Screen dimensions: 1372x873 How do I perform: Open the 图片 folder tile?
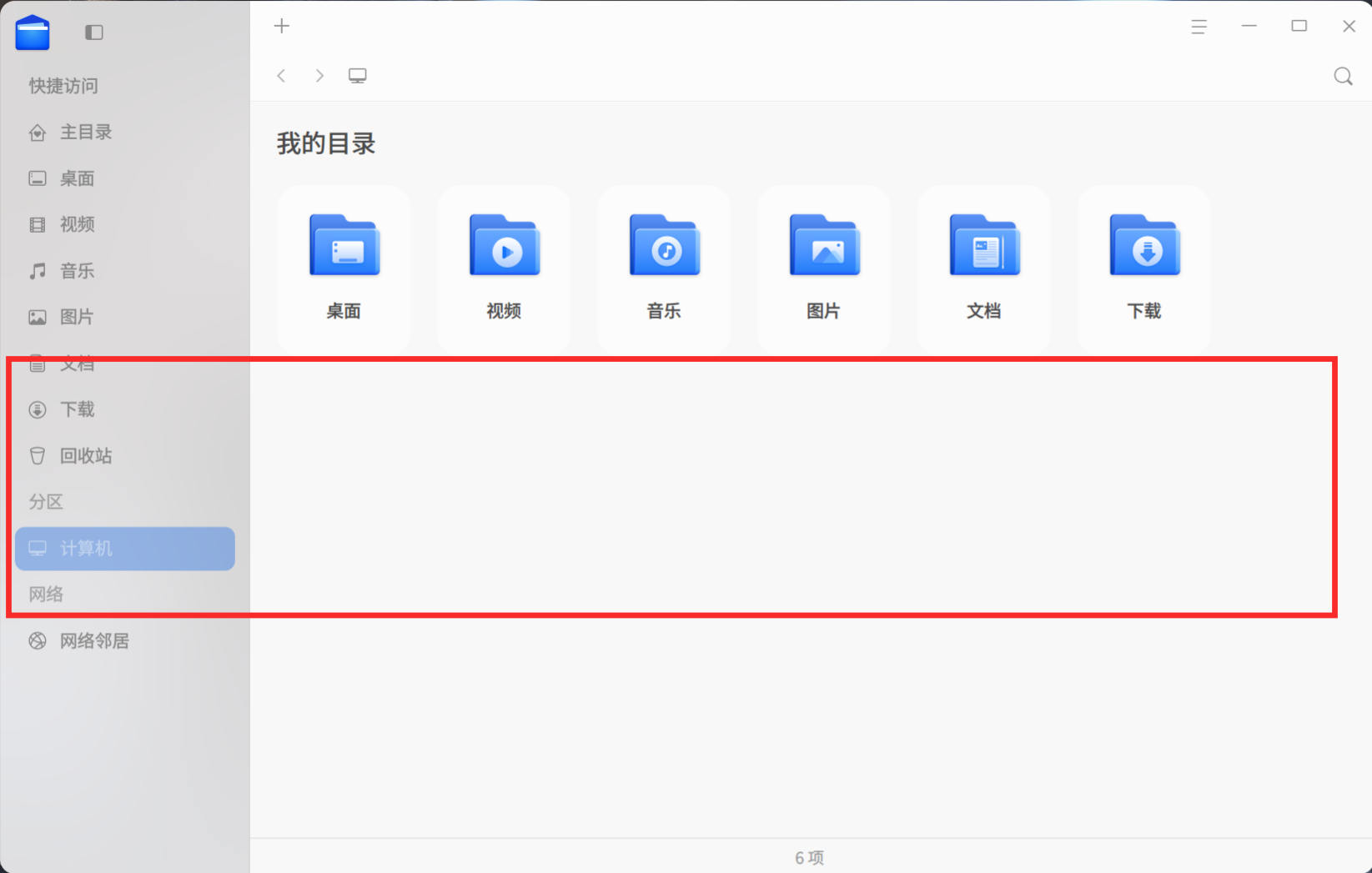(x=824, y=268)
